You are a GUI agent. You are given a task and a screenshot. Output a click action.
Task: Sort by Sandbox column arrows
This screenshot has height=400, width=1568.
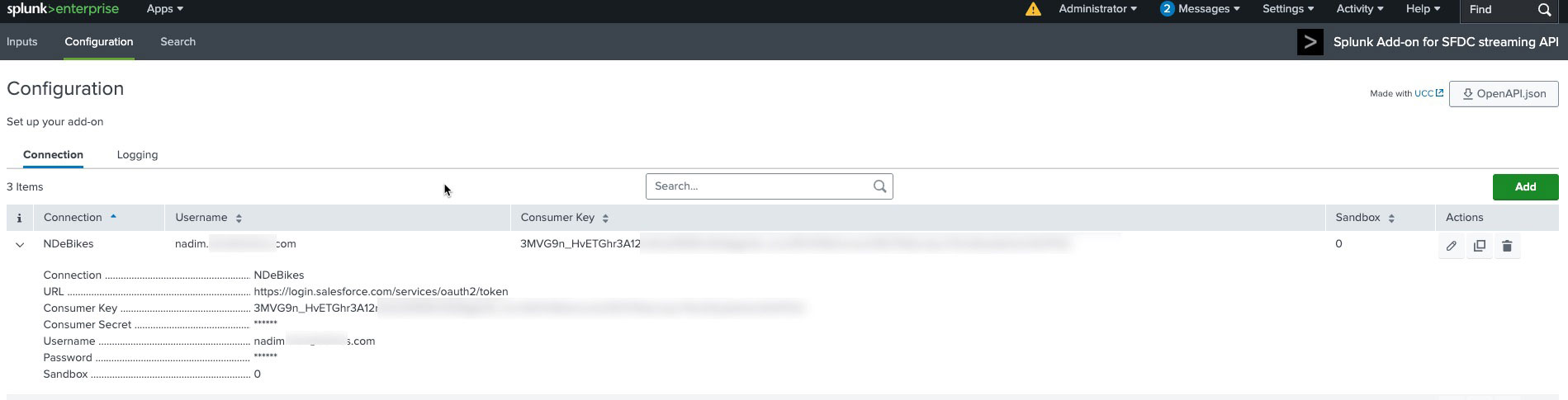tap(1391, 219)
